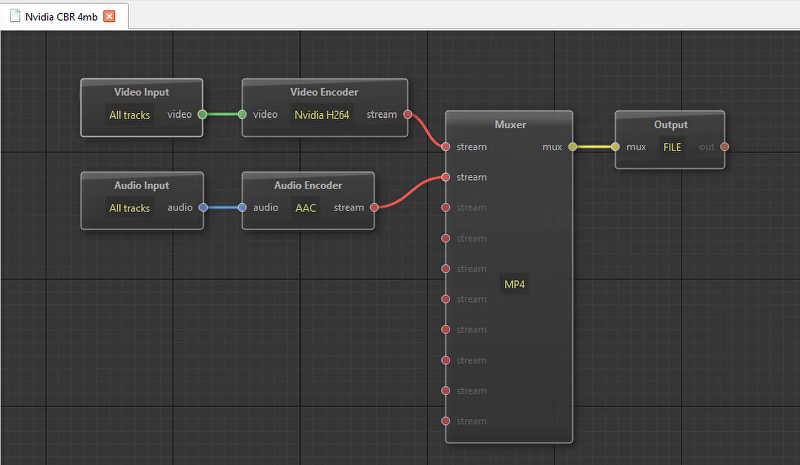Click the last unused Muxer stream port

[446, 421]
